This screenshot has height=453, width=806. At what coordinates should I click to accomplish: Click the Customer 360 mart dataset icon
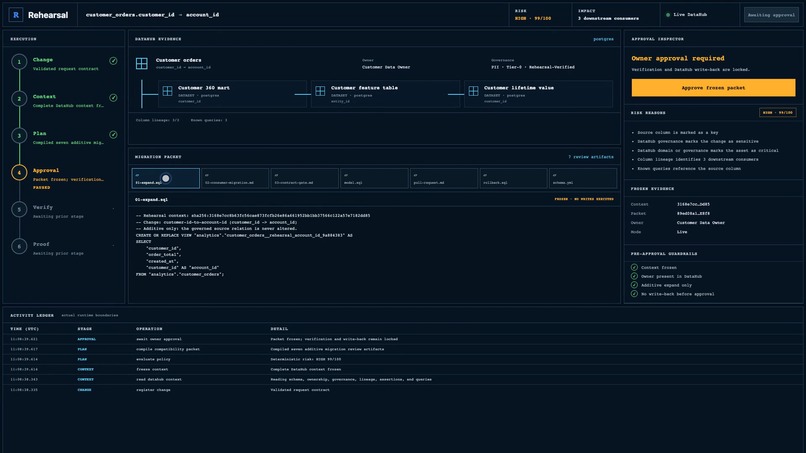coord(168,91)
